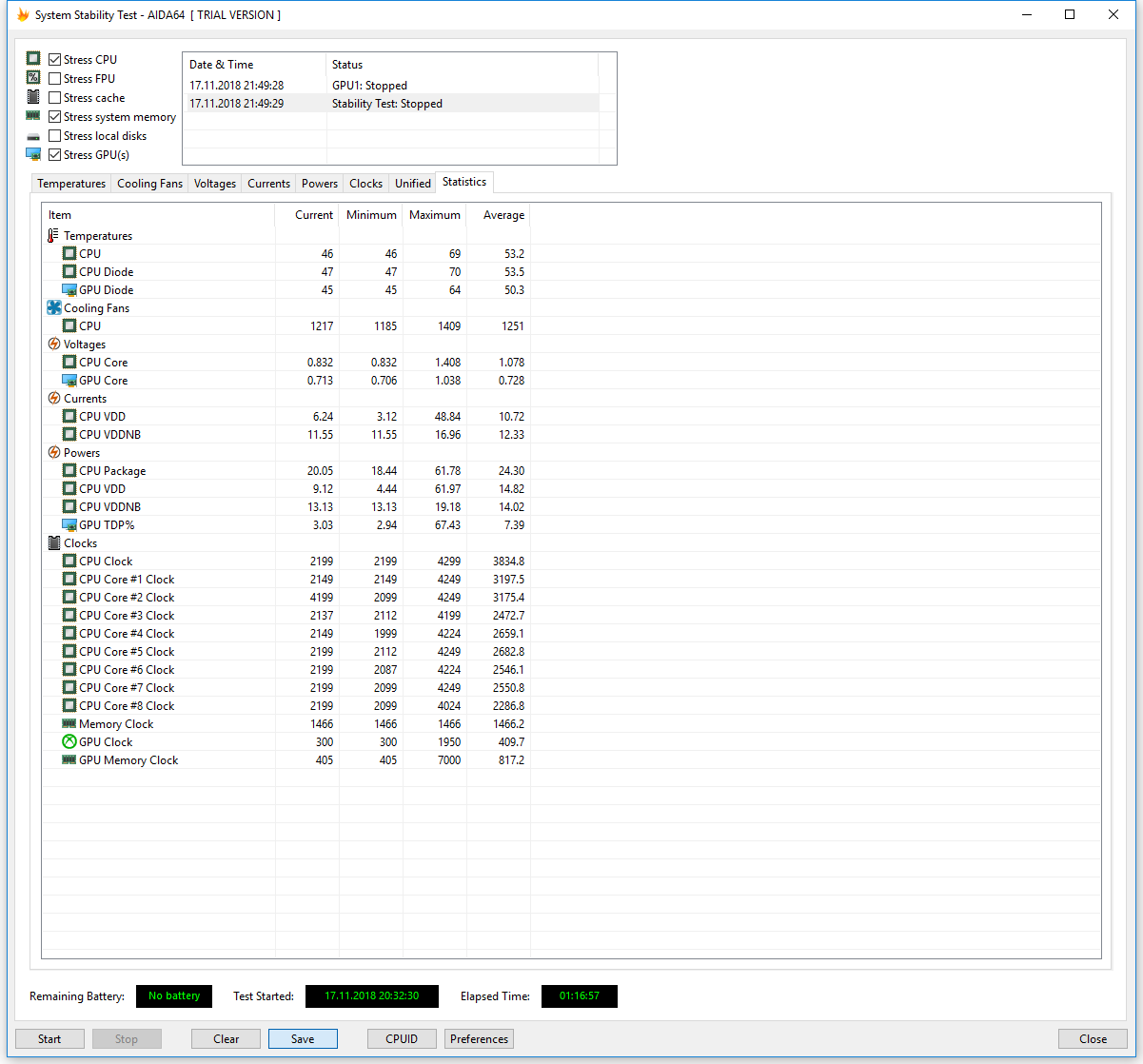The width and height of the screenshot is (1143, 1064).
Task: Switch to the Powers tab
Action: pyautogui.click(x=320, y=184)
